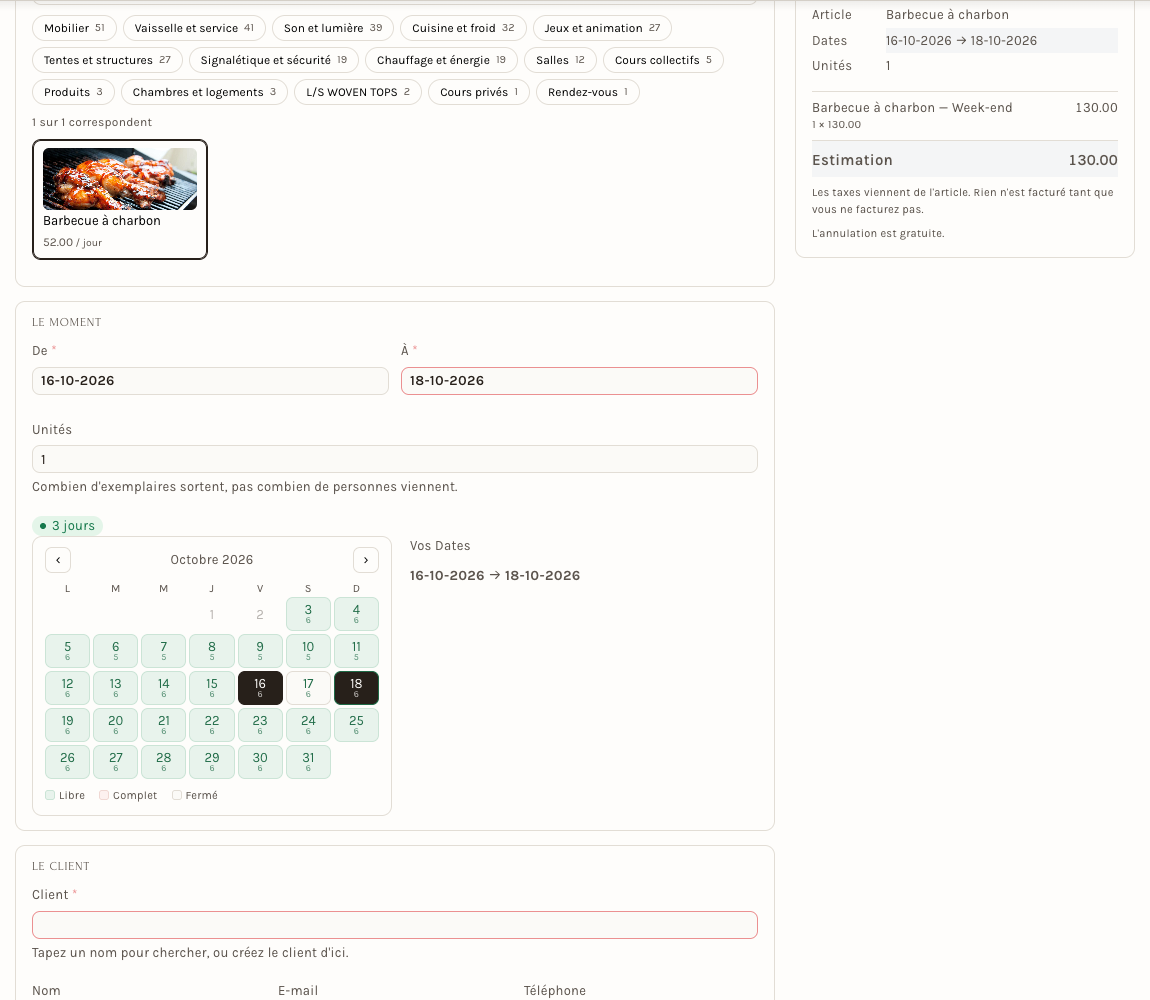Viewport: 1150px width, 1000px height.
Task: Filter by Cours privés
Action: (x=479, y=92)
